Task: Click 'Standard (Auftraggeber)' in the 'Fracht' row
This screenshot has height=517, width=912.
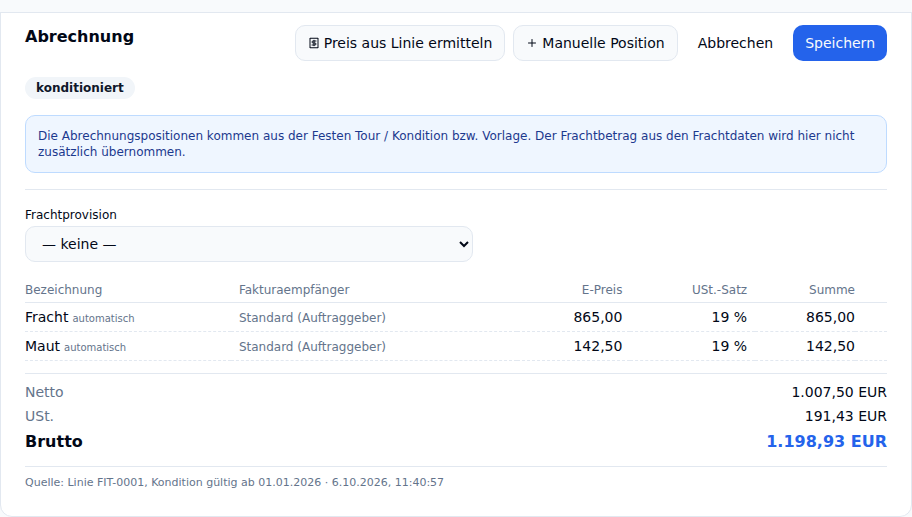Action: [x=312, y=318]
